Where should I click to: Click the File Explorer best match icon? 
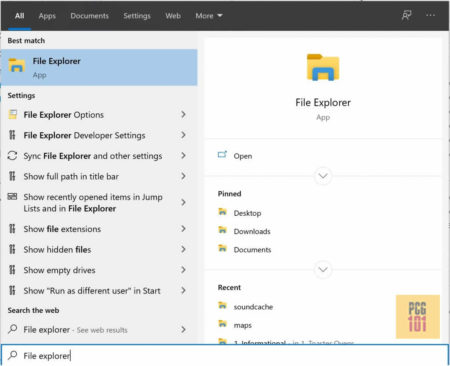point(16,65)
